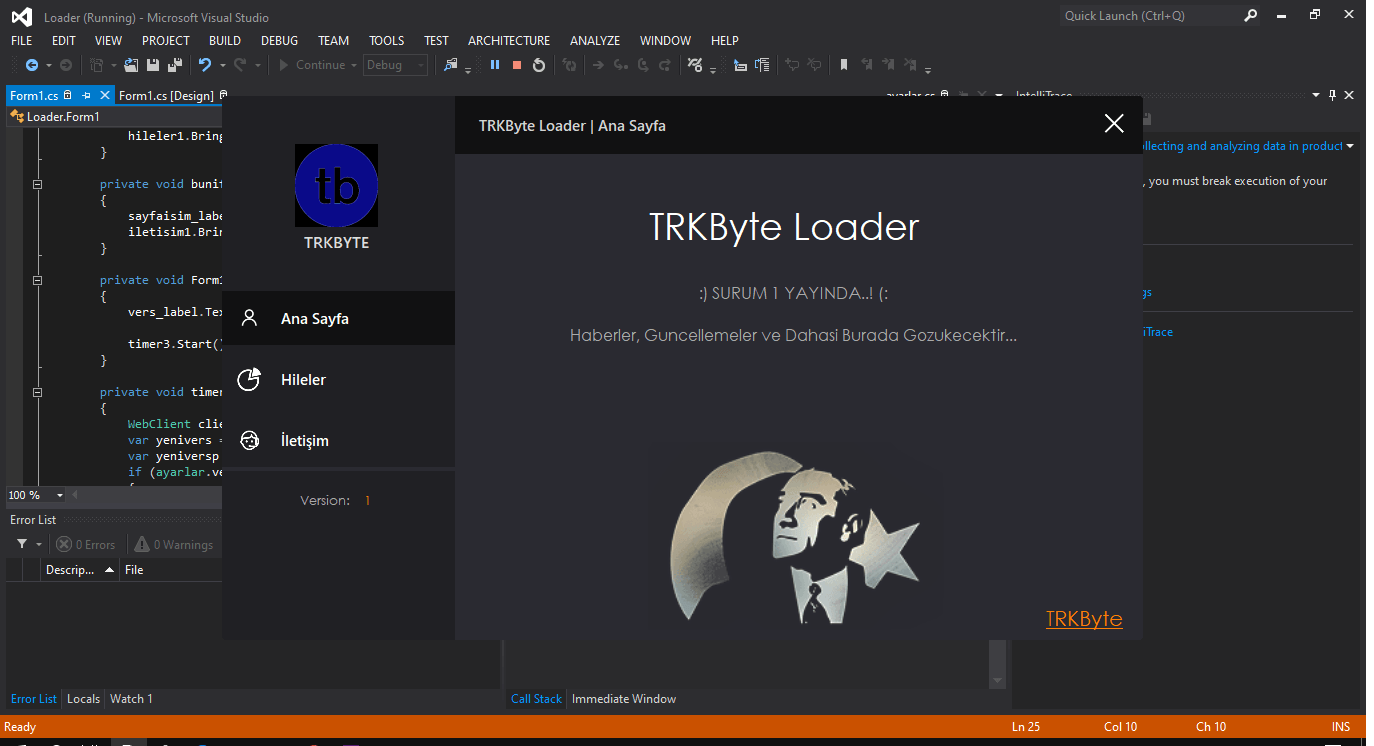1374x746 pixels.
Task: Open the PROJECT menu
Action: click(166, 41)
